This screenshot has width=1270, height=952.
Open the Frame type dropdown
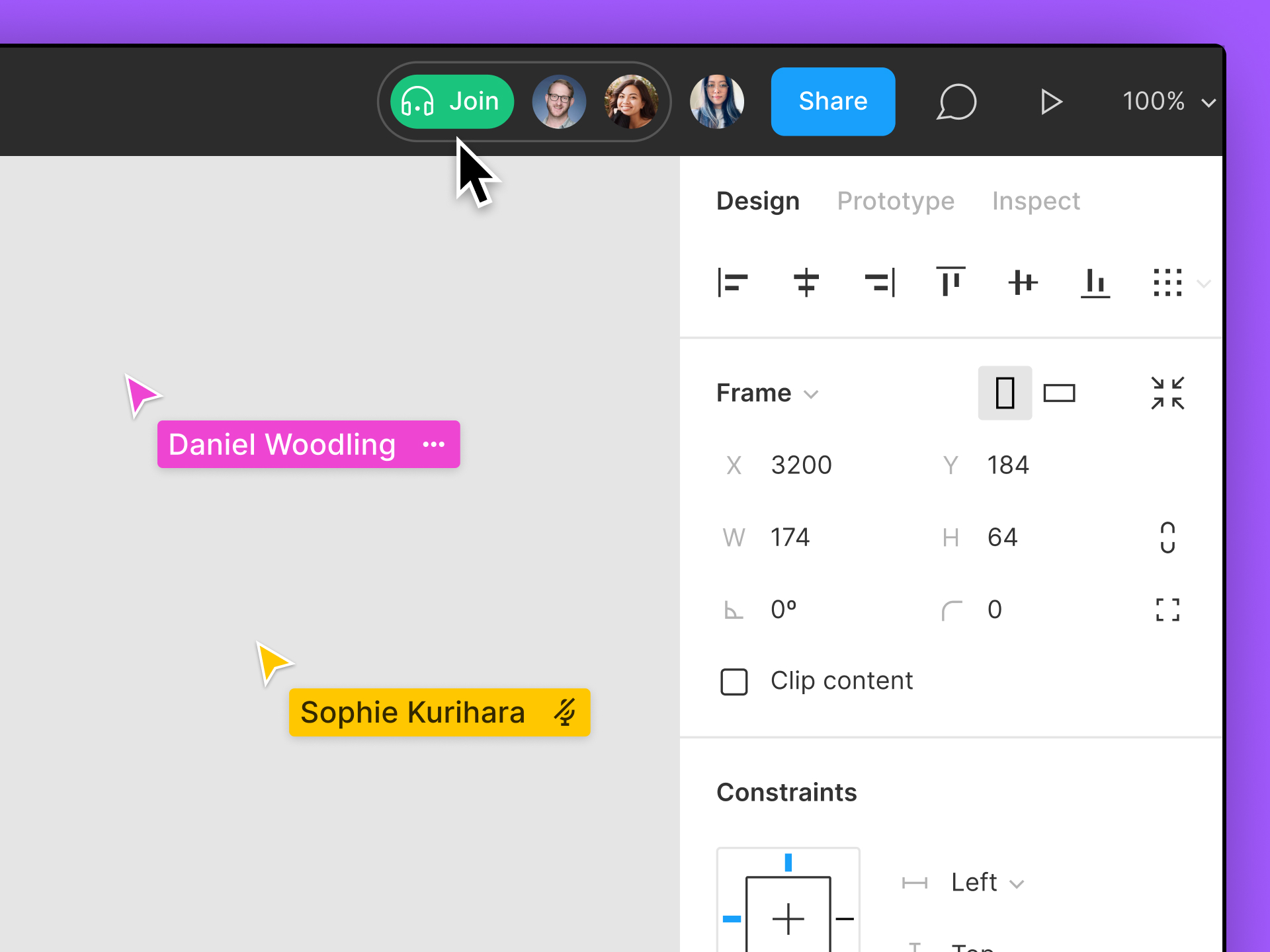tap(767, 393)
